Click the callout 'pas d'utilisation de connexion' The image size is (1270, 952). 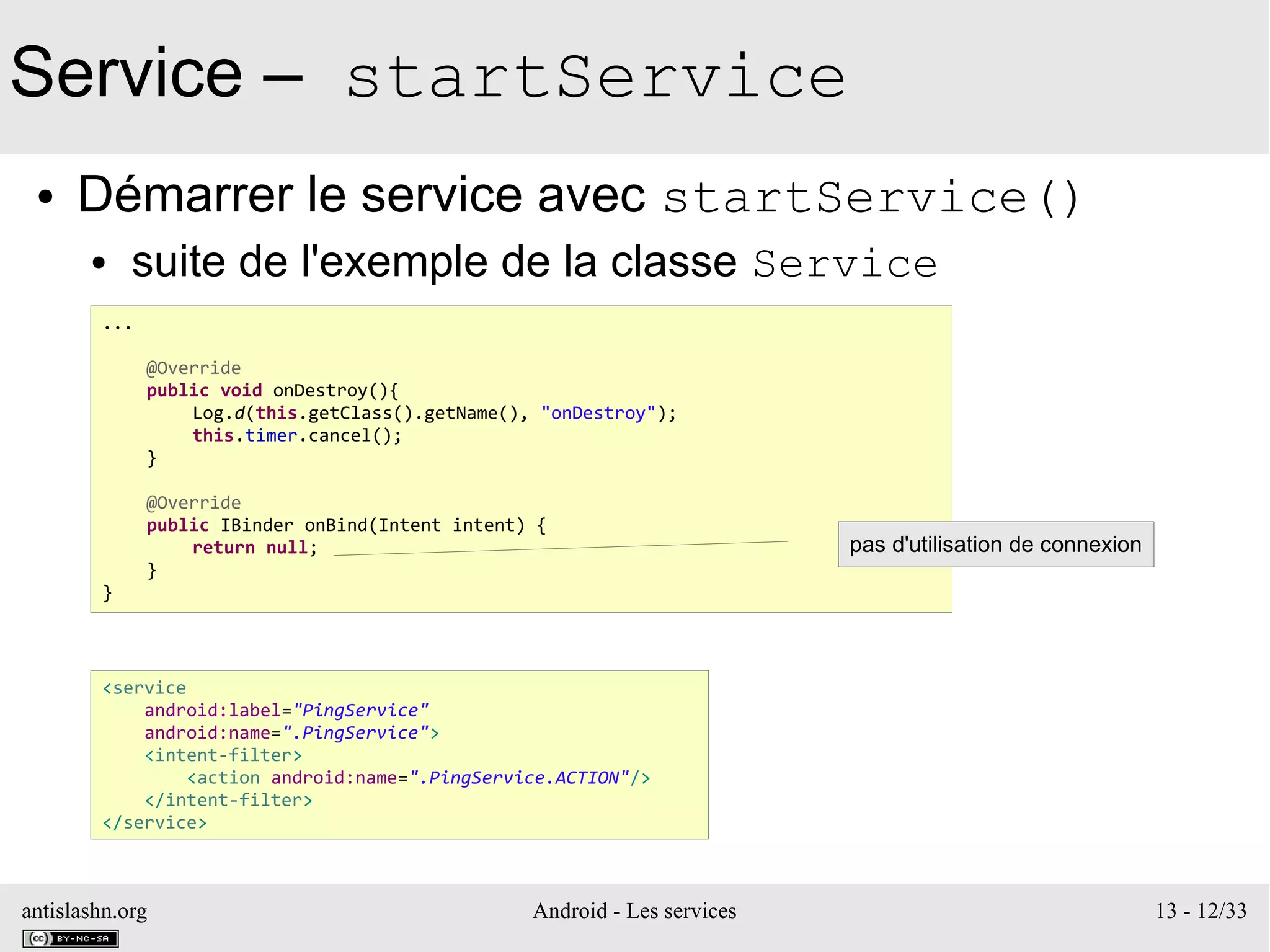[996, 544]
